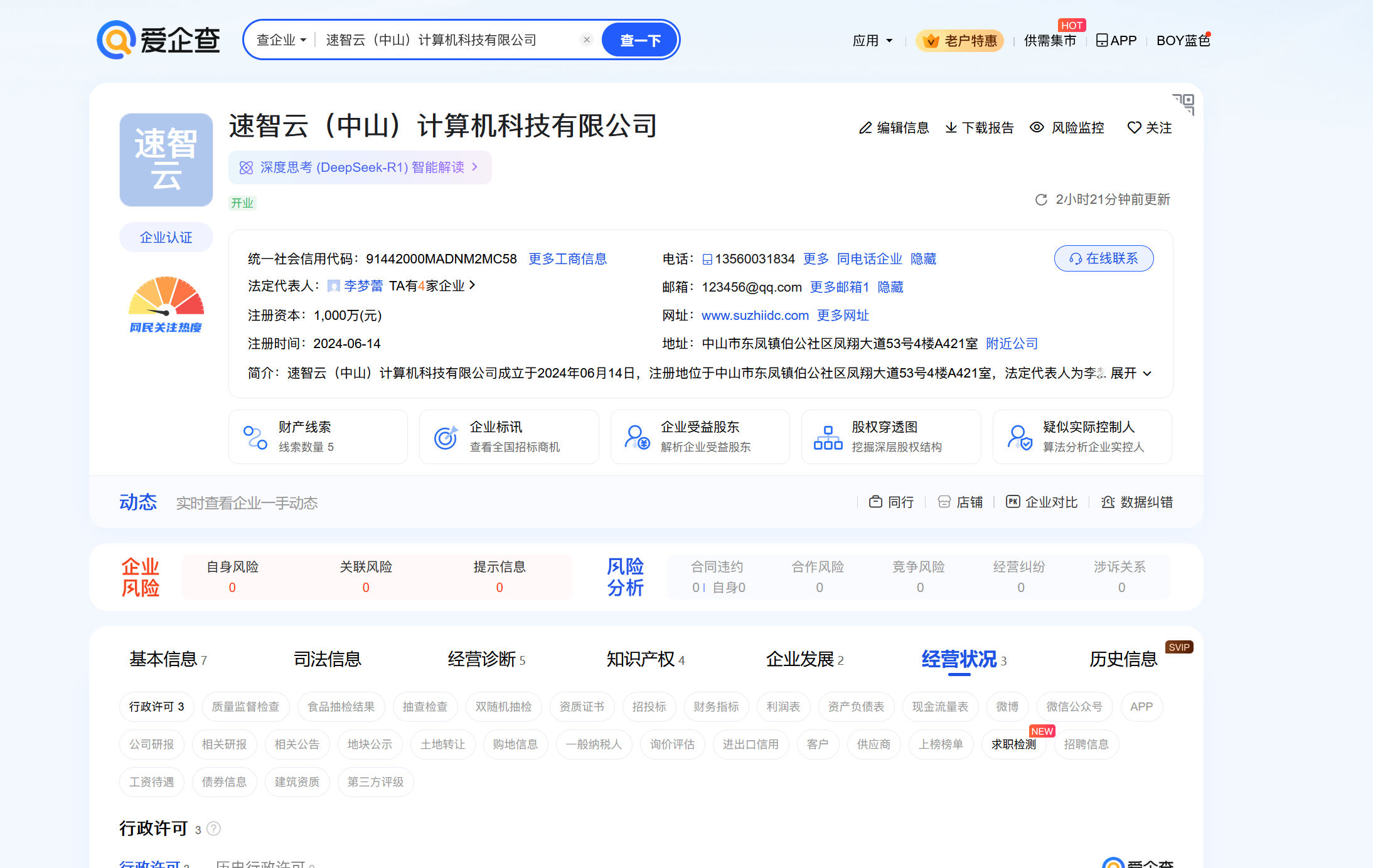The width and height of the screenshot is (1373, 868).
Task: Click the download report arrow icon
Action: [x=951, y=128]
